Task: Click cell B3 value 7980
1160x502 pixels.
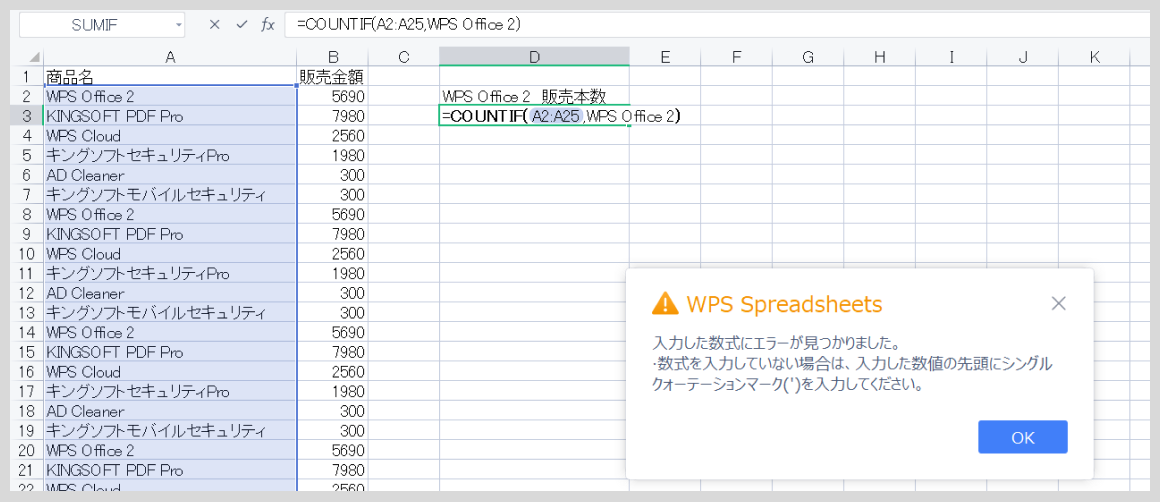Action: coord(332,116)
